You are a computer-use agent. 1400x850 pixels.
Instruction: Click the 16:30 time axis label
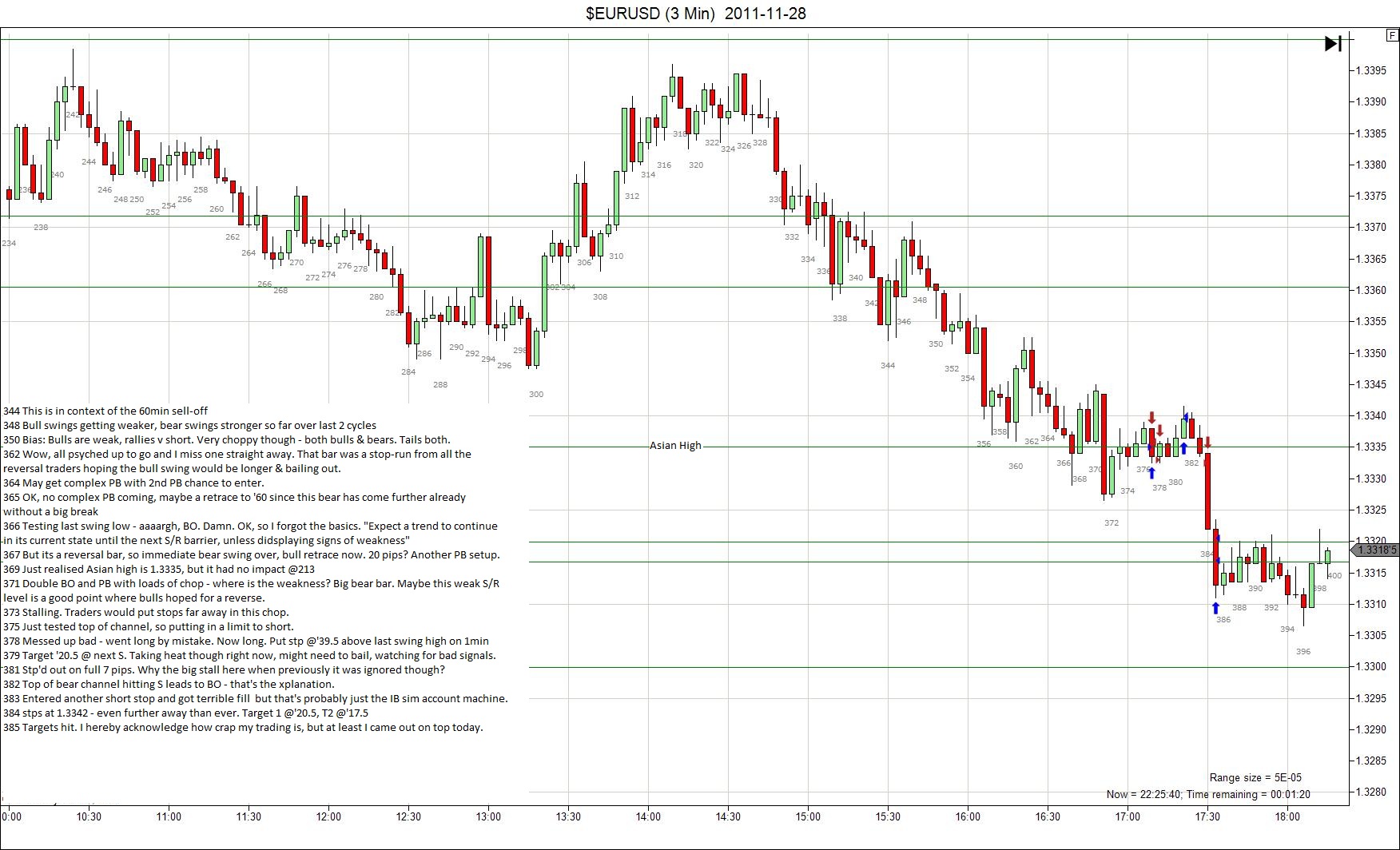(1048, 816)
